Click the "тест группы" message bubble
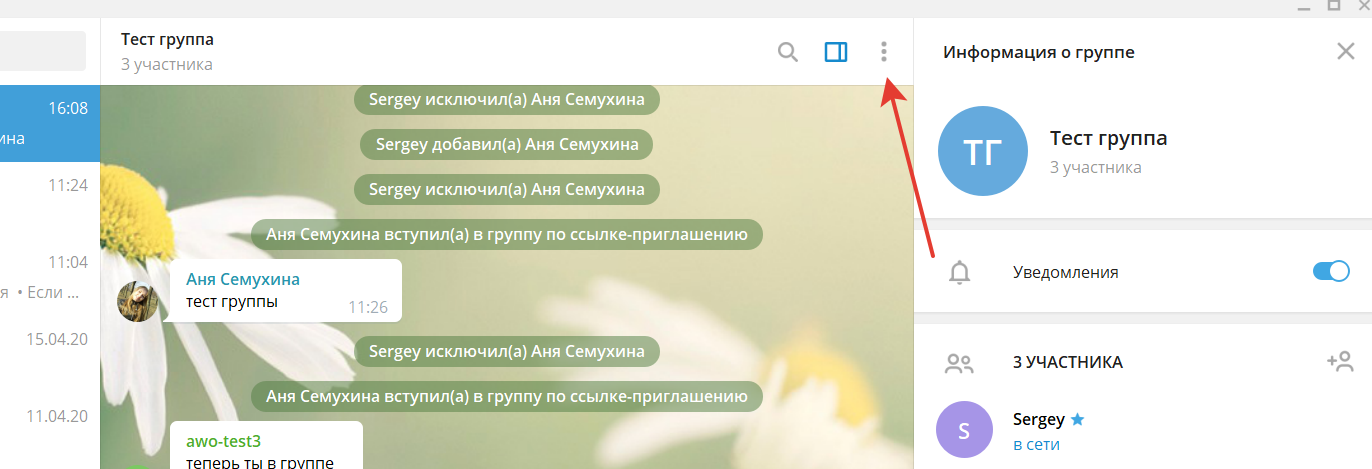The image size is (1372, 469). click(x=284, y=291)
